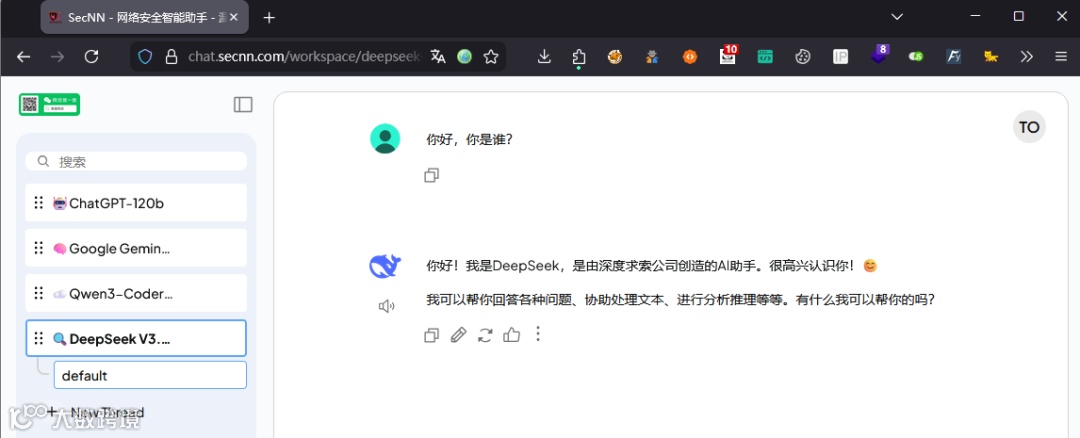The image size is (1080, 438).
Task: Edit the DeepSeek response
Action: tap(458, 335)
